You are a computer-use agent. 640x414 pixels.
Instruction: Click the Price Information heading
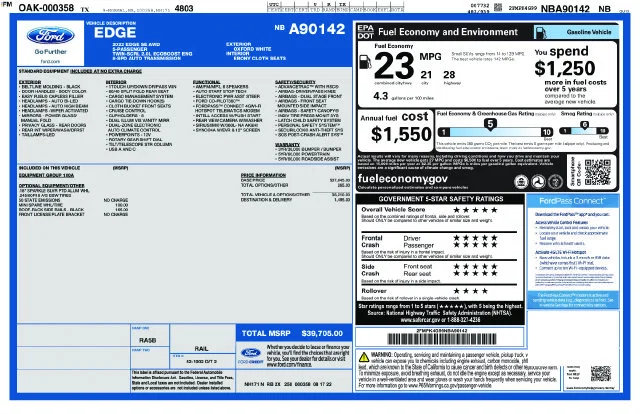pos(263,175)
